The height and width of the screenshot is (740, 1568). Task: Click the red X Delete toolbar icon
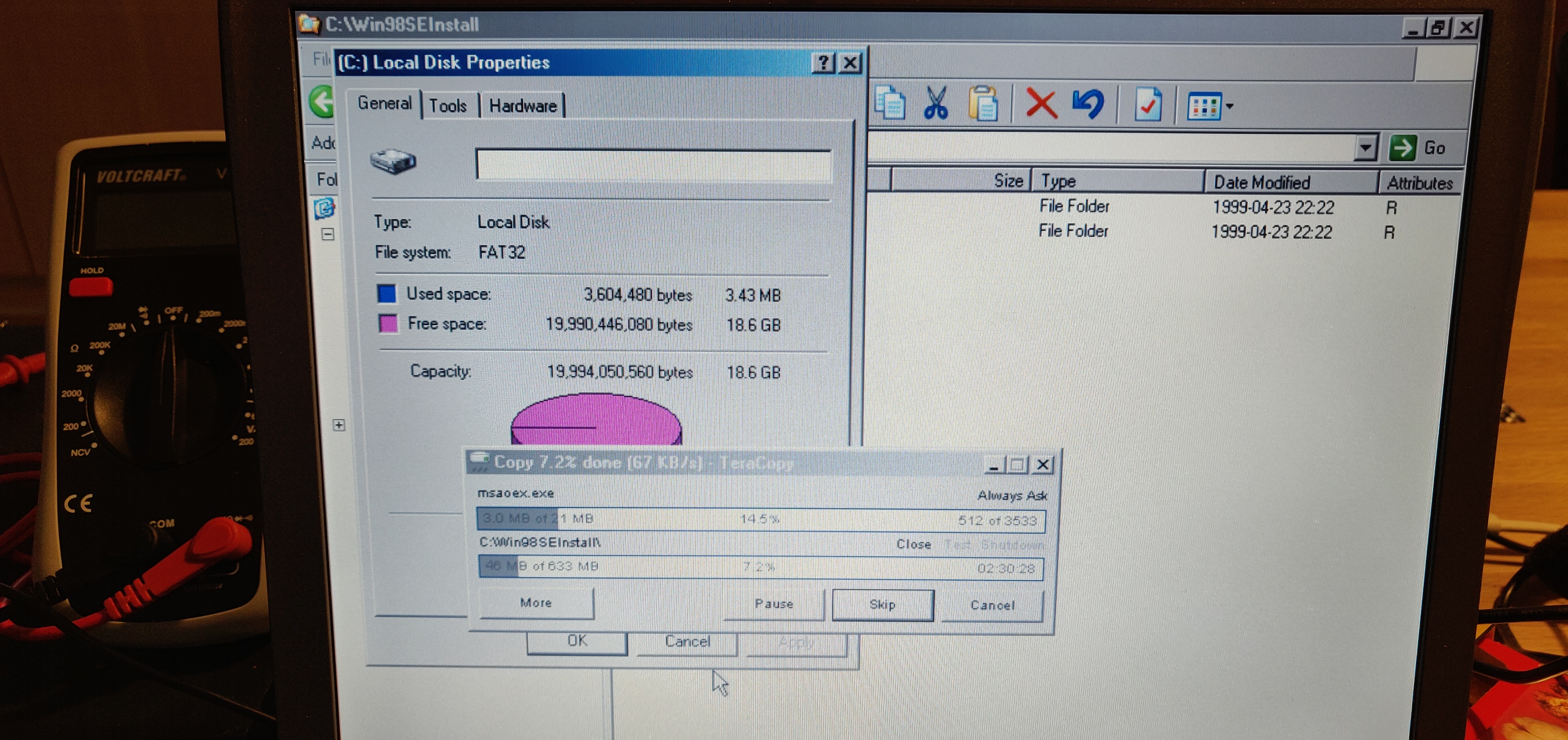point(1041,103)
